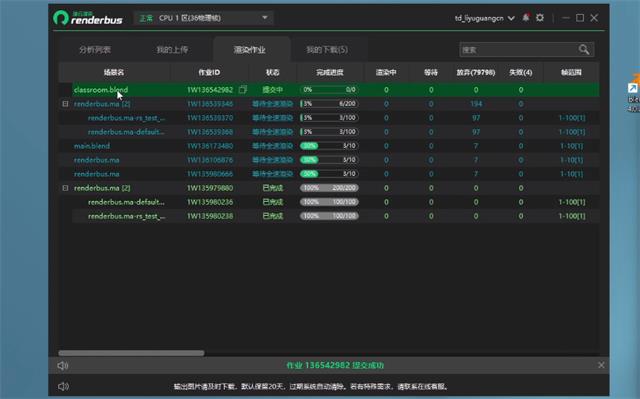Click main.blend's 3/10 progress bar
The height and width of the screenshot is (399, 640).
click(329, 146)
